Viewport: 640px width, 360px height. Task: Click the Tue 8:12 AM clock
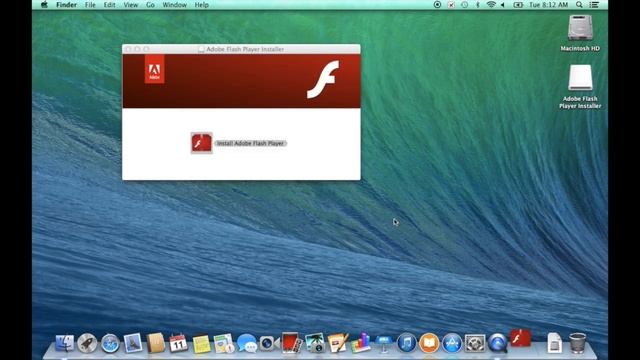tap(549, 5)
